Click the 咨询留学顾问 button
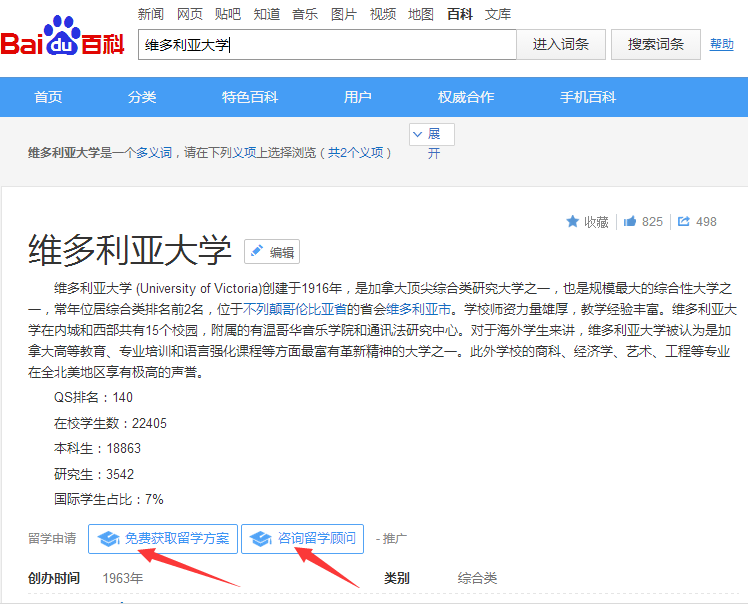The width and height of the screenshot is (748, 604). (x=302, y=539)
